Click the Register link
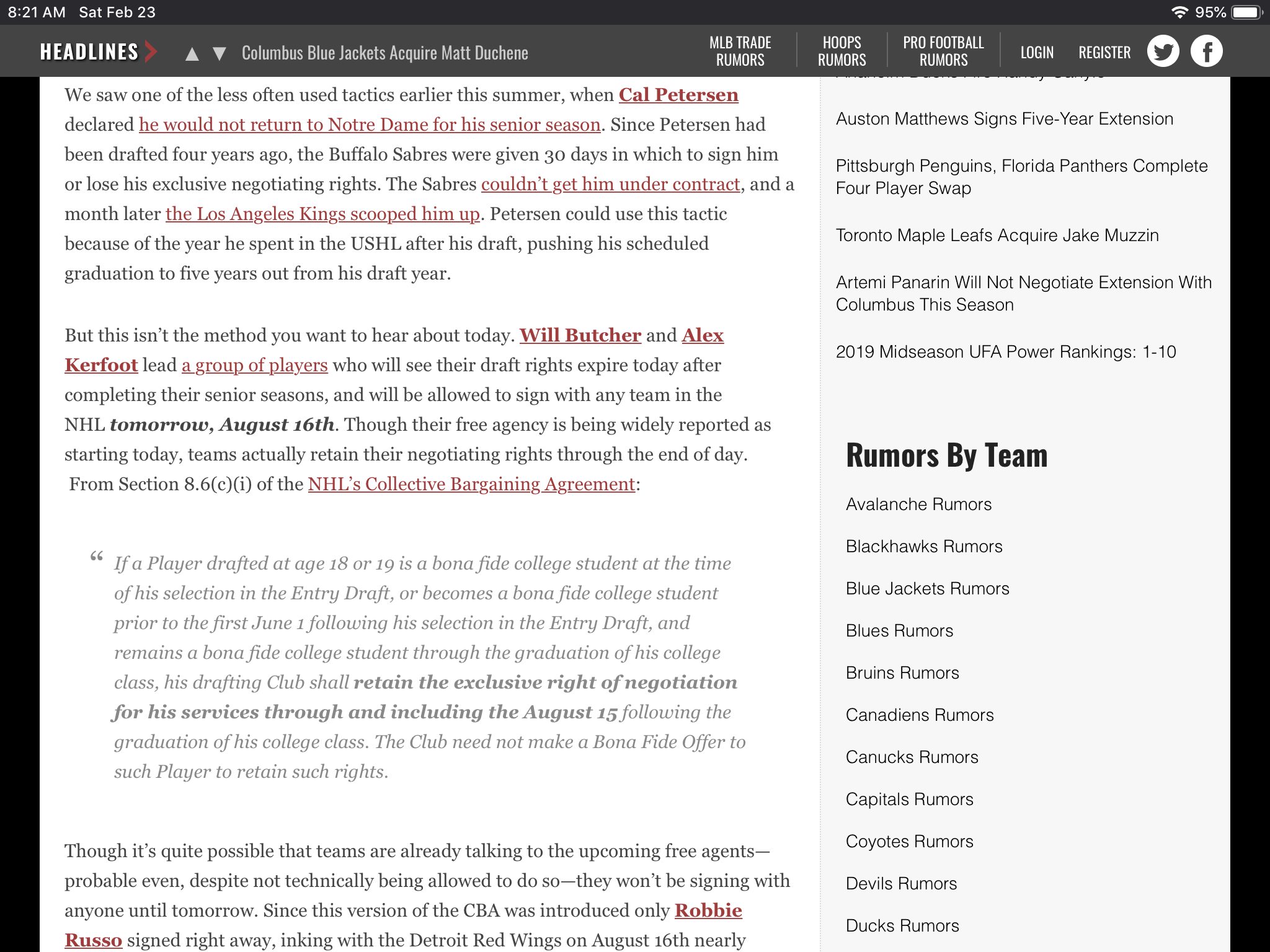The image size is (1270, 952). click(x=1104, y=53)
